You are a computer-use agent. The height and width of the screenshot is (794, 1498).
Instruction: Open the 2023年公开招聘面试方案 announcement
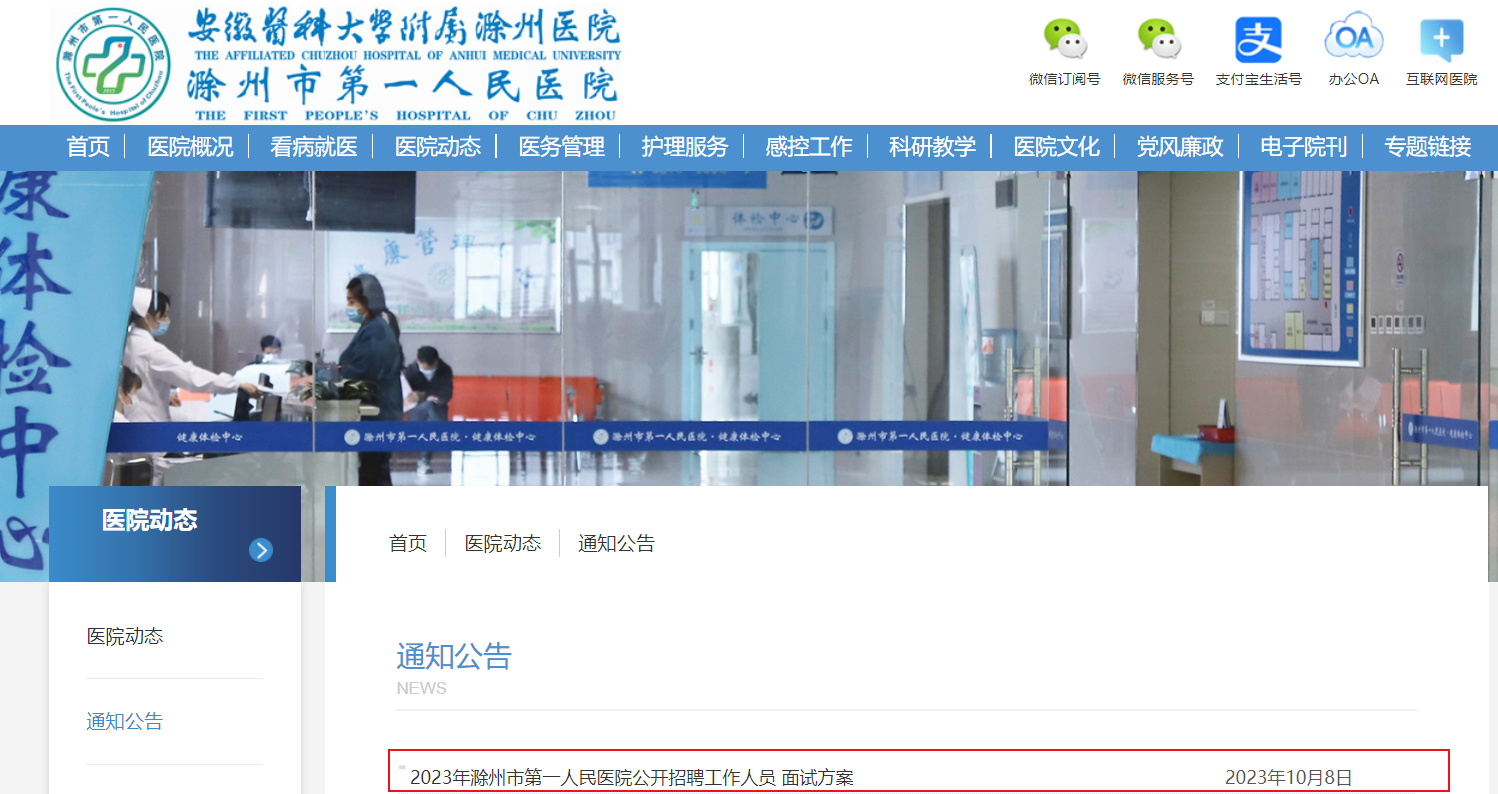tap(631, 777)
